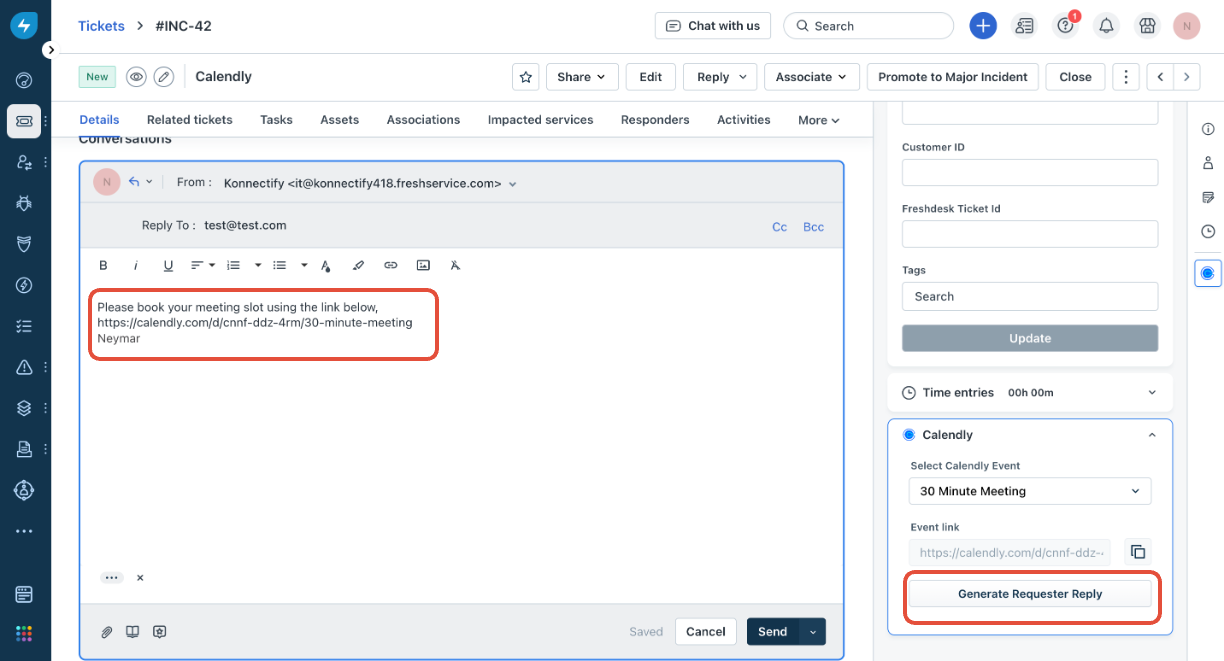Open the colorful app switcher grid icon
Screen dimensions: 1224x661
click(24, 633)
